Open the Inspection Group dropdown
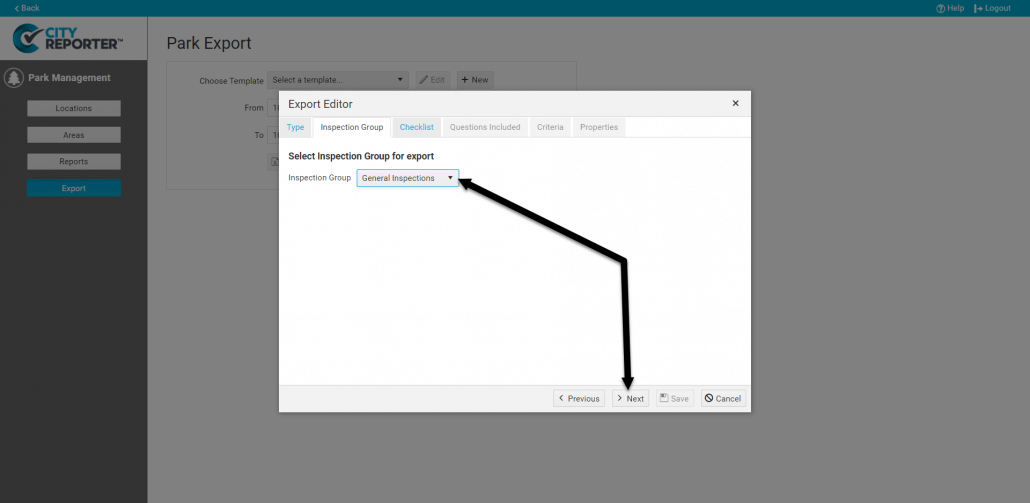The height and width of the screenshot is (503, 1030). tap(407, 178)
